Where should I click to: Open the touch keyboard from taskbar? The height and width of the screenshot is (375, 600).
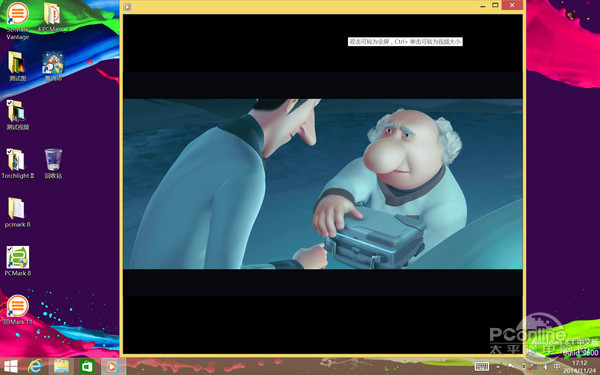point(481,367)
